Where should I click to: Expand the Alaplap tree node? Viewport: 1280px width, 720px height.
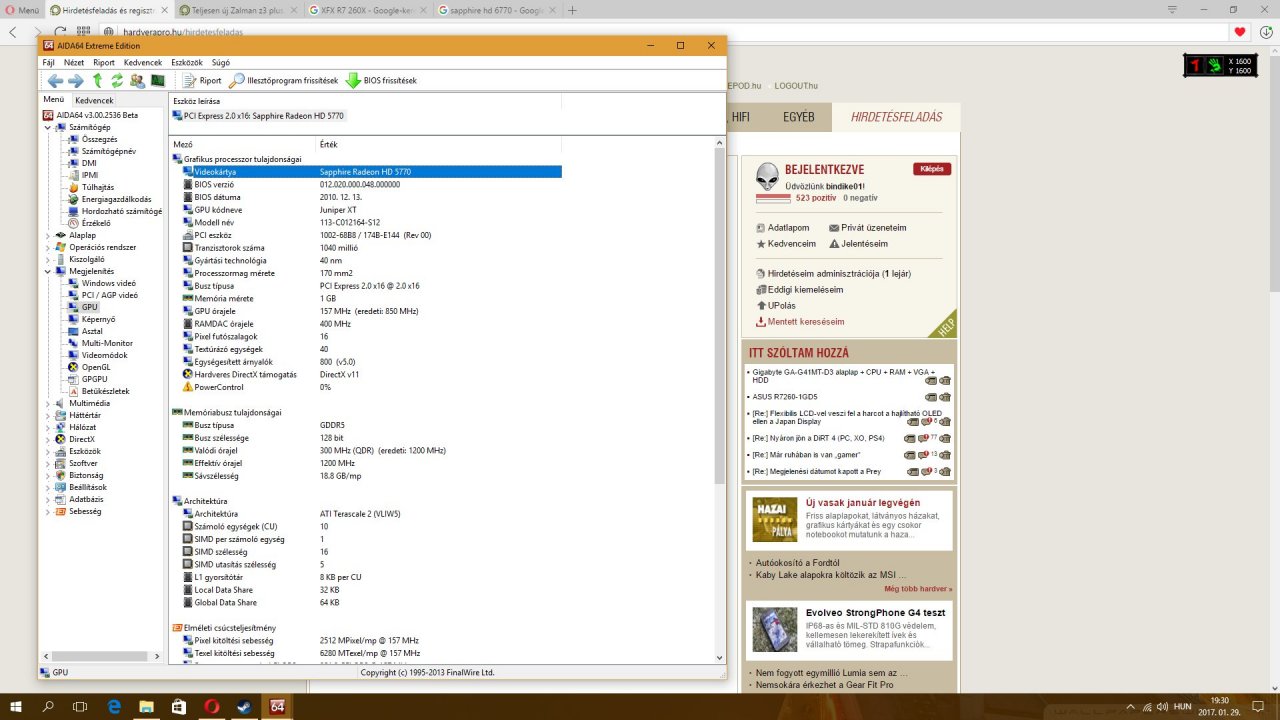pyautogui.click(x=48, y=235)
